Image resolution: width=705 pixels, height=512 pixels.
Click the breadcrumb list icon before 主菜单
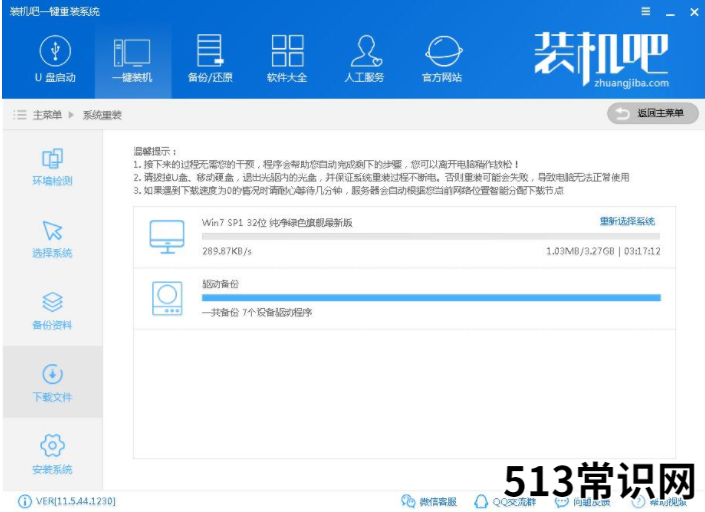click(x=19, y=115)
